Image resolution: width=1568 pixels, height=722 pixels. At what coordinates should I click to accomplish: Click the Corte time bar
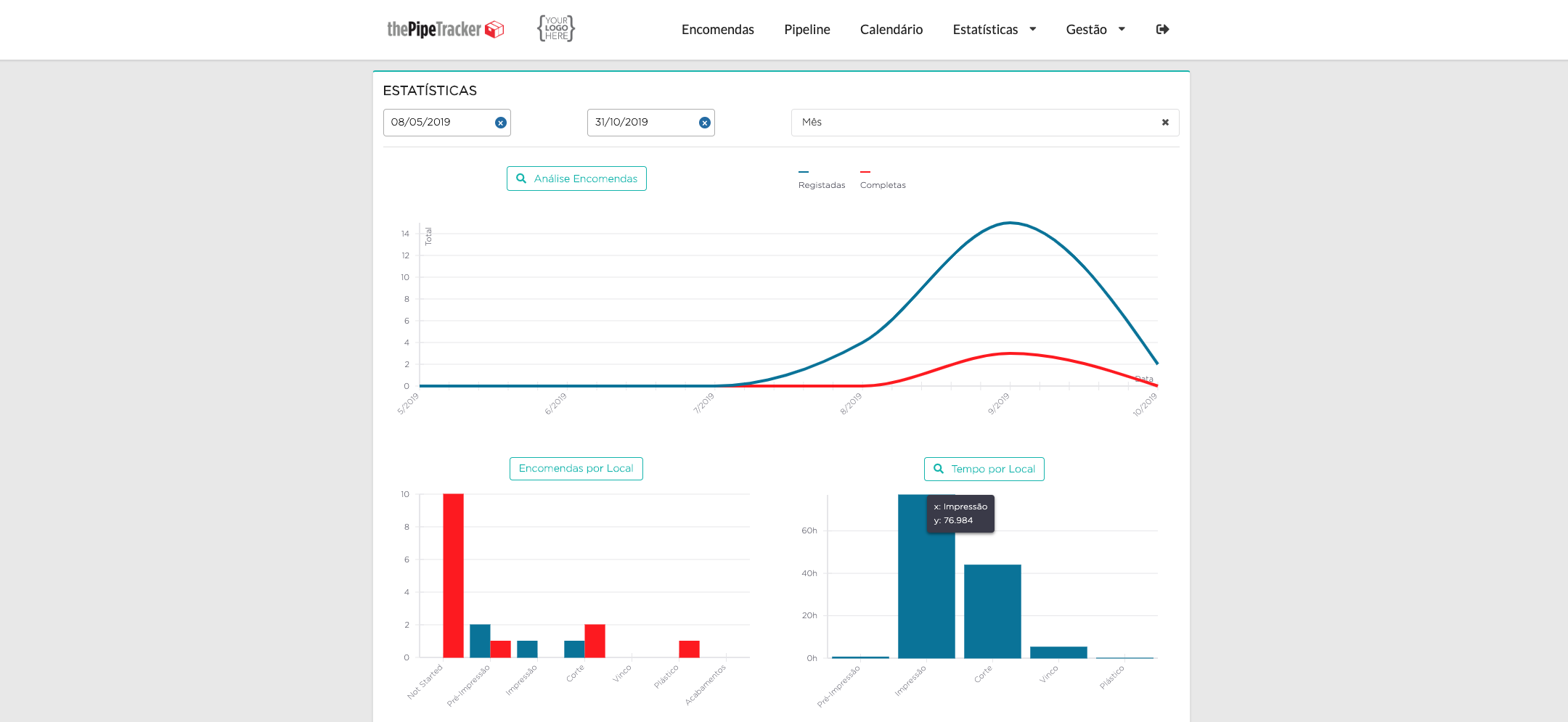pyautogui.click(x=992, y=611)
